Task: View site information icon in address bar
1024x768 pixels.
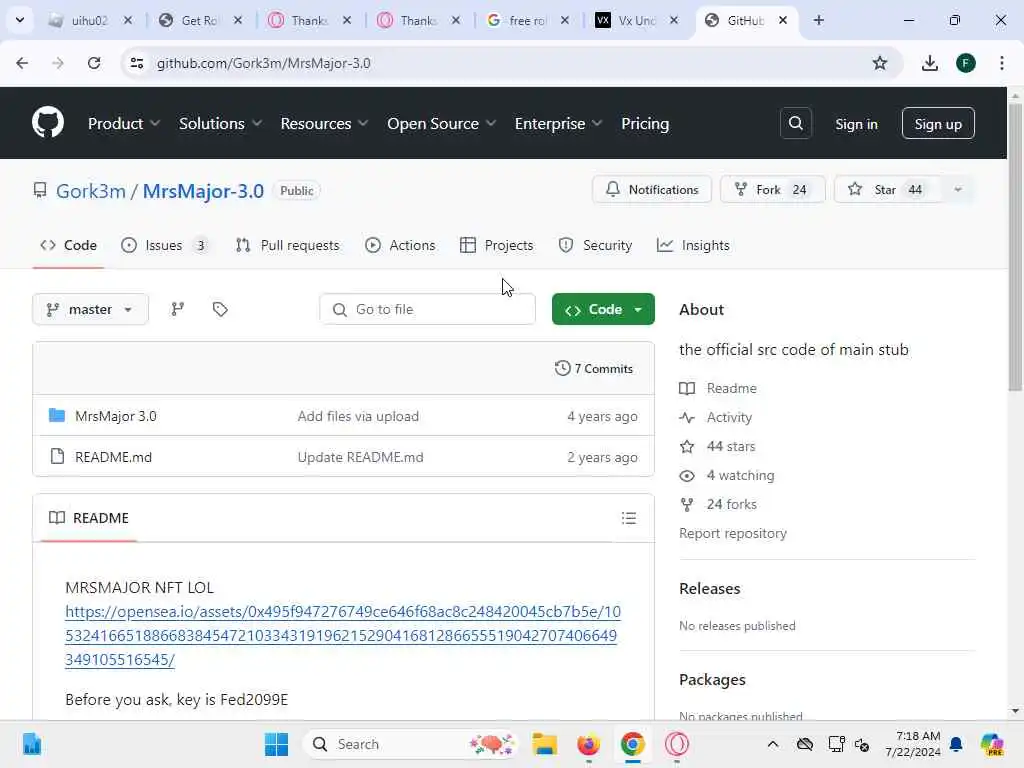Action: (x=136, y=63)
